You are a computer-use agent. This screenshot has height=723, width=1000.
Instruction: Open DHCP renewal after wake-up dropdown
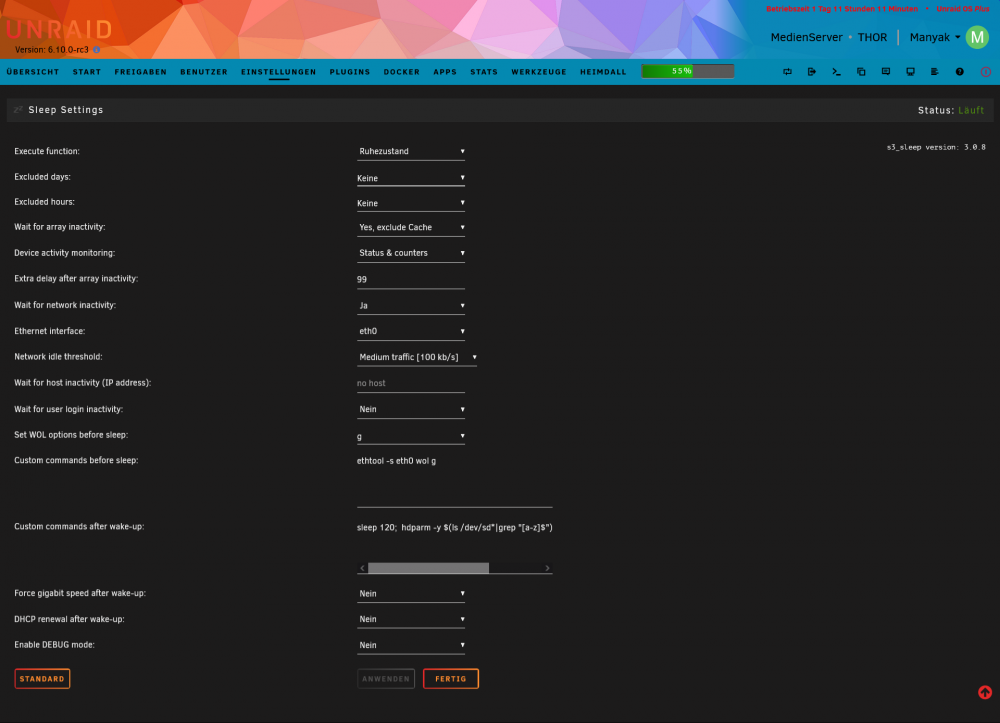point(411,619)
